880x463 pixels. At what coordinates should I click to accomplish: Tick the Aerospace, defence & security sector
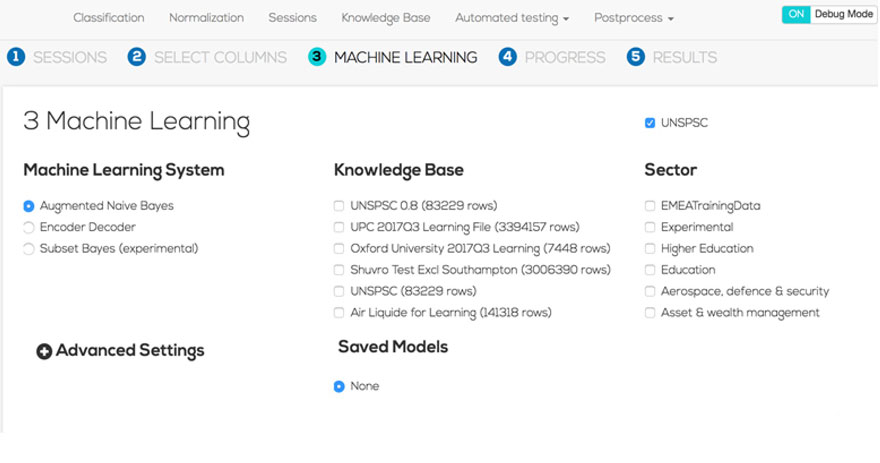[650, 292]
